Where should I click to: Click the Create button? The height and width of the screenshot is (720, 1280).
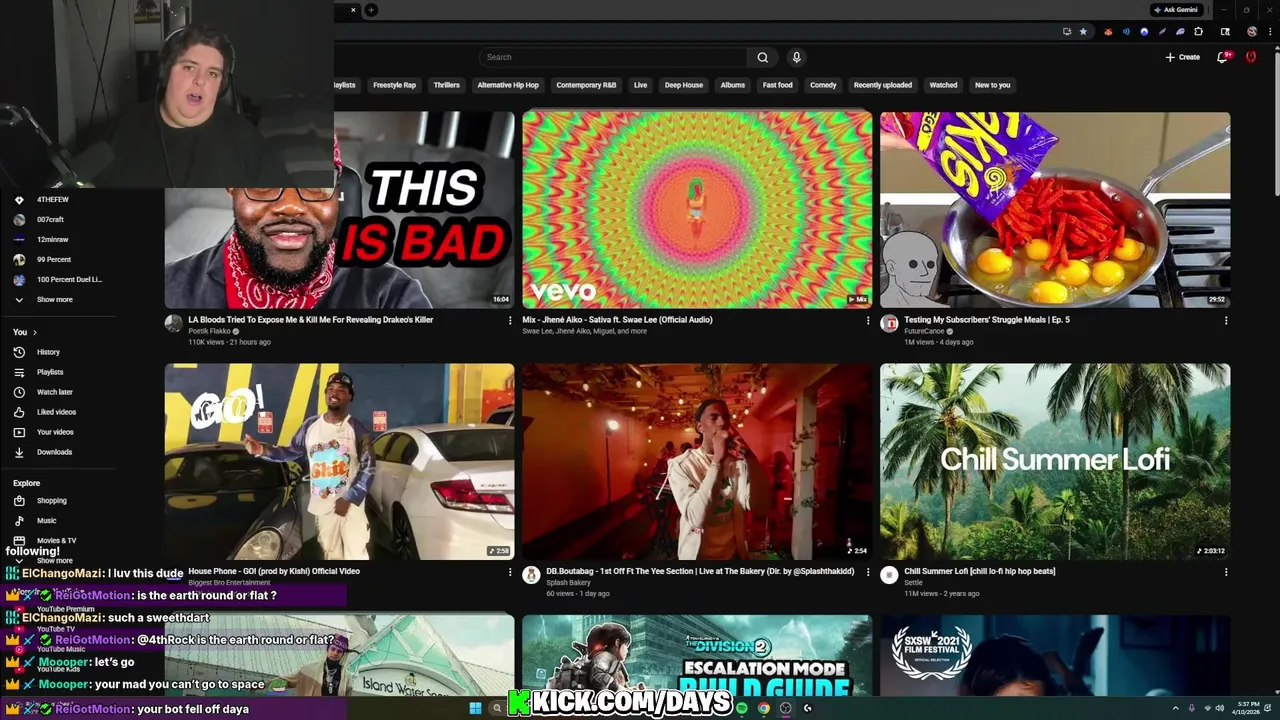(x=1183, y=57)
